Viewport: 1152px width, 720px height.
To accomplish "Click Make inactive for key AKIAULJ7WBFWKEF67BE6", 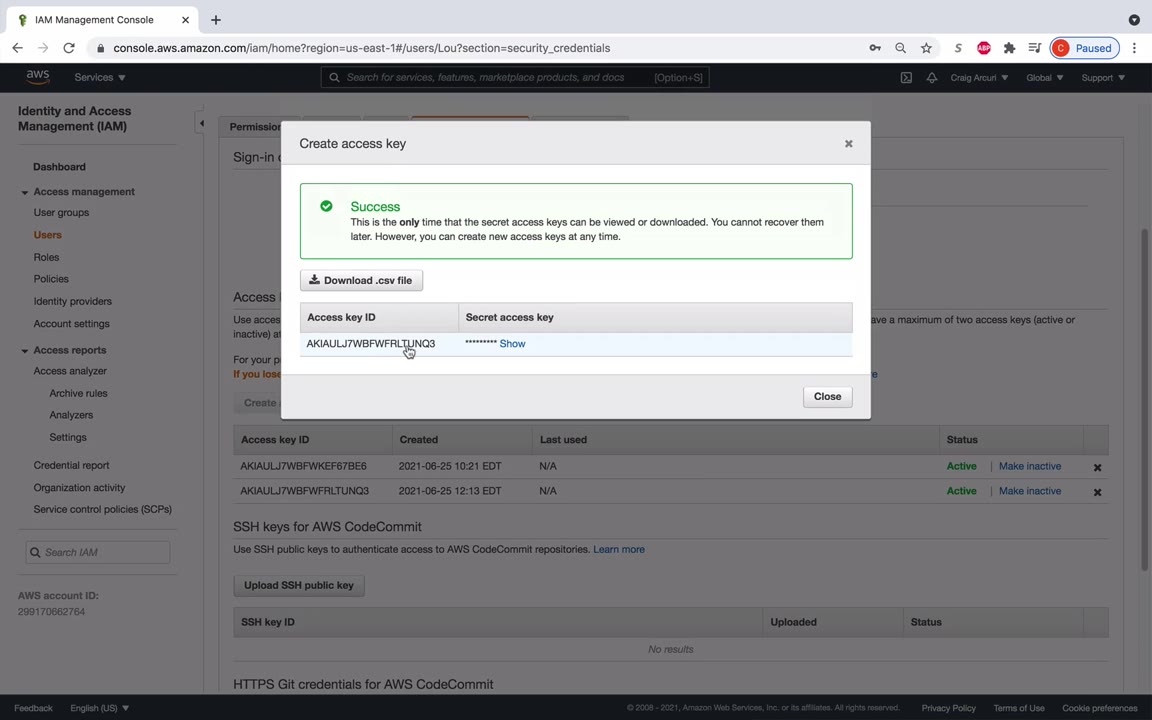I will [x=1029, y=466].
